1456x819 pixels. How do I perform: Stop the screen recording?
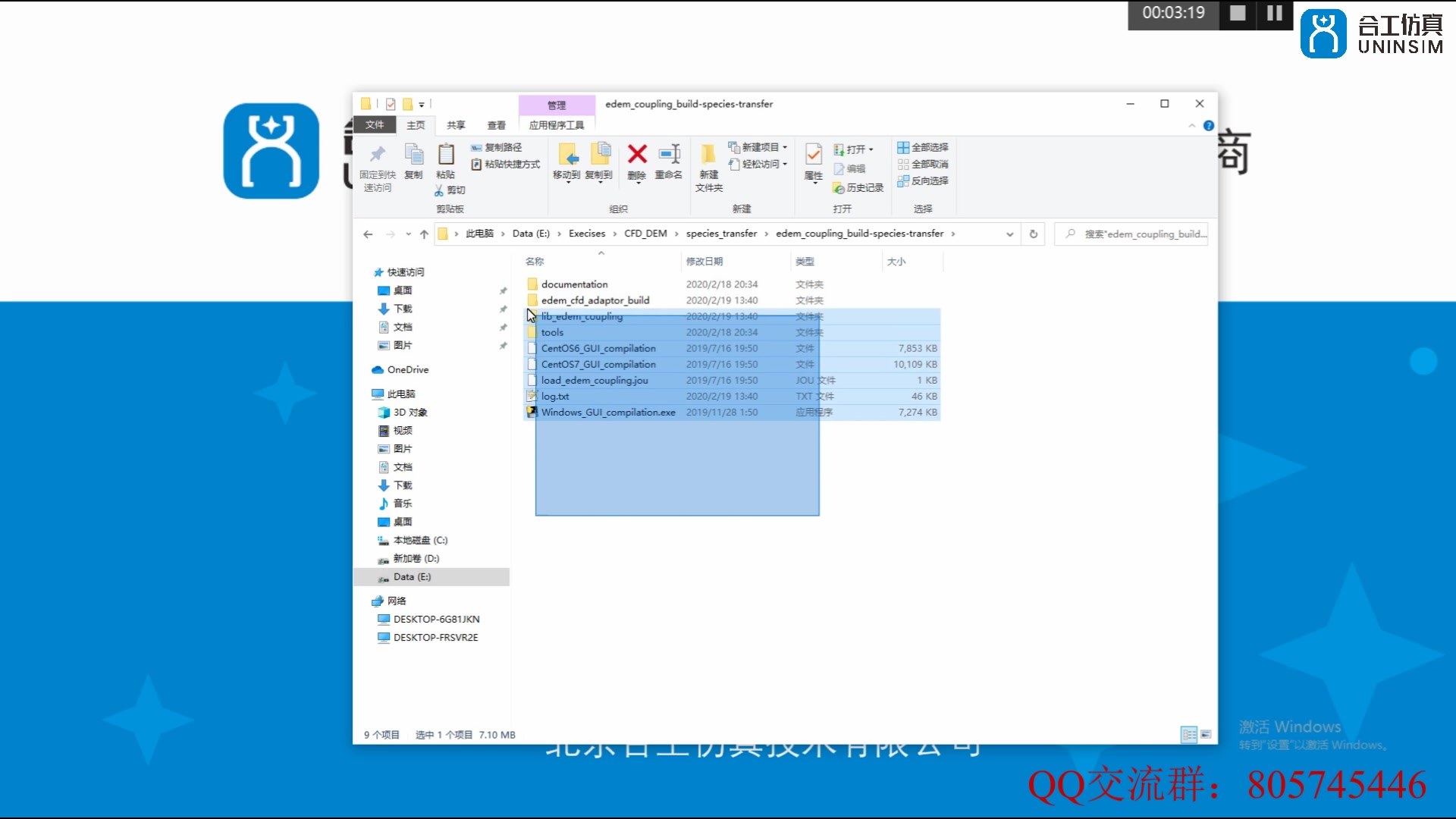coord(1238,13)
